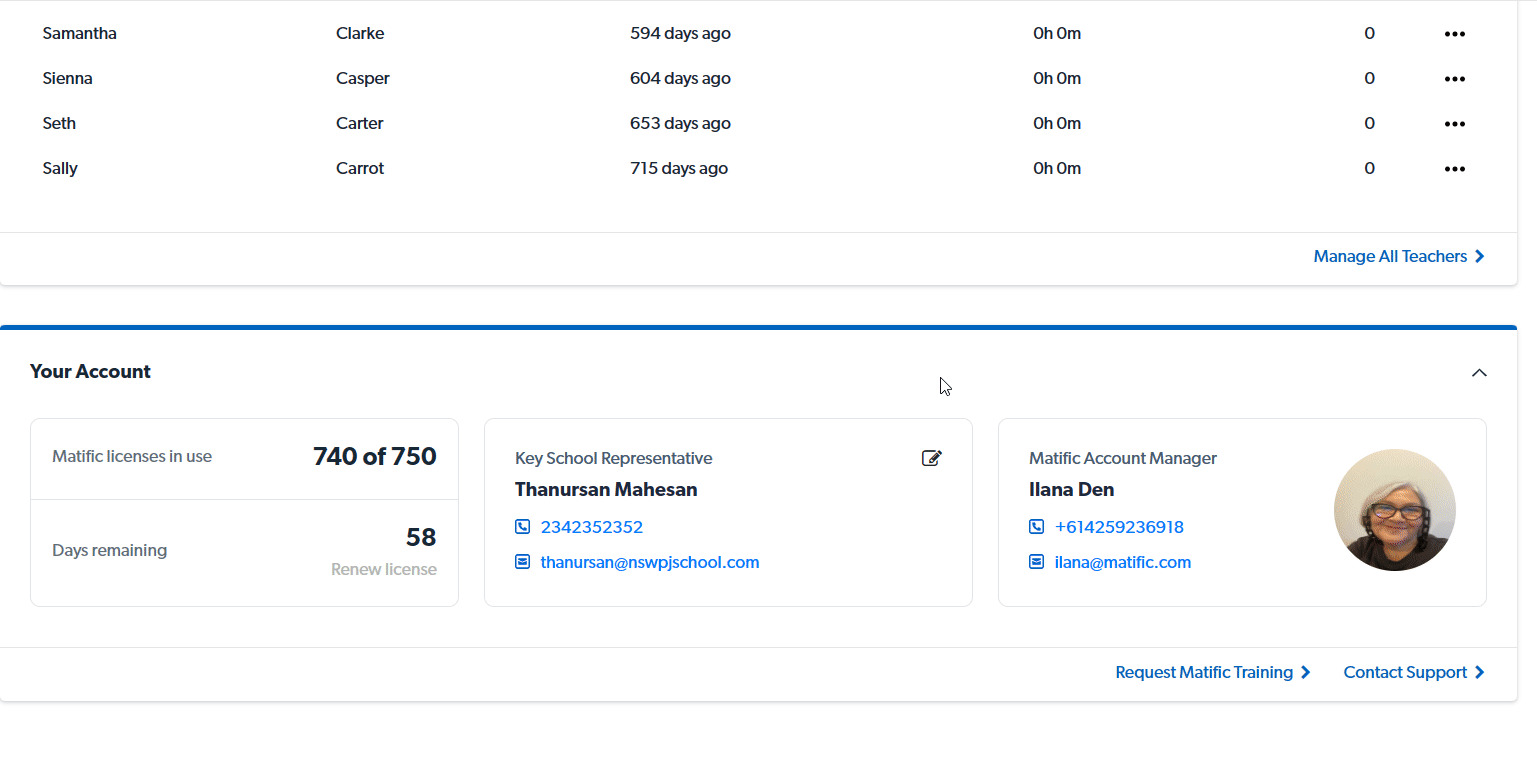The height and width of the screenshot is (767, 1537).
Task: Collapse the Your Account section
Action: 1479,372
